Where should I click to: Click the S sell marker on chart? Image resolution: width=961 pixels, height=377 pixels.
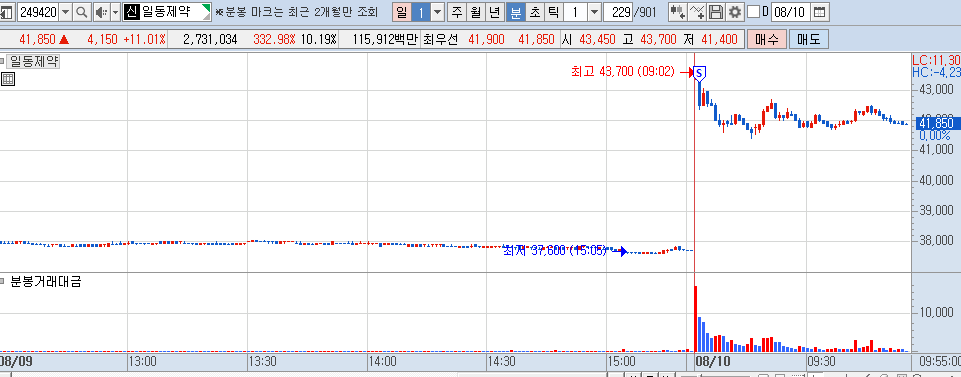pos(700,73)
